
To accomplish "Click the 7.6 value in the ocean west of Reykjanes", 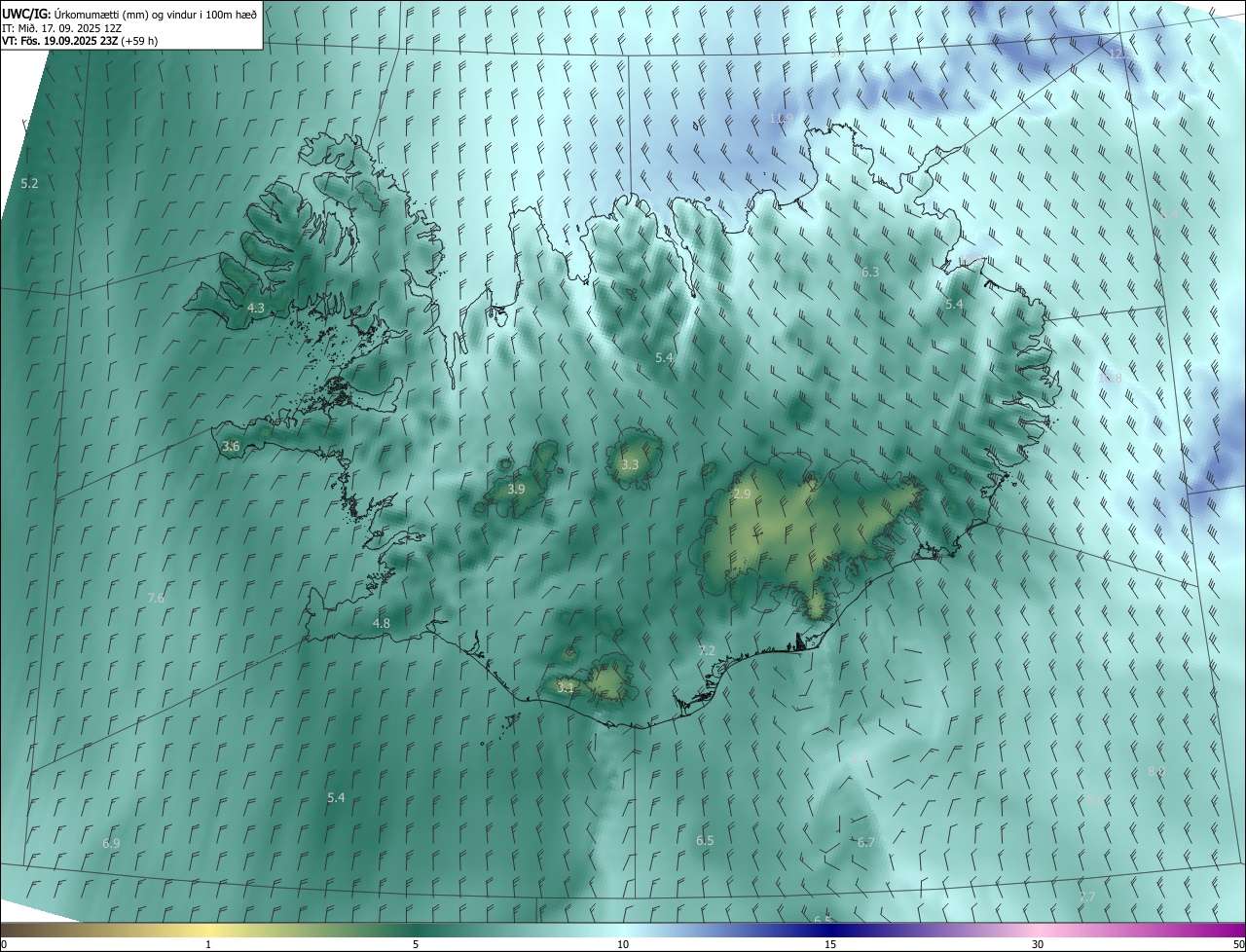I will point(156,598).
